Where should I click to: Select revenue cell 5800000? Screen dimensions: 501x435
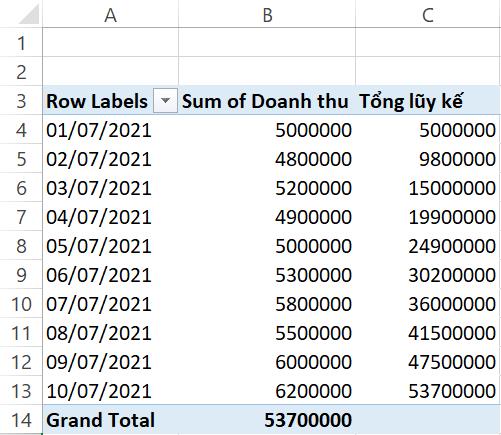(x=267, y=304)
